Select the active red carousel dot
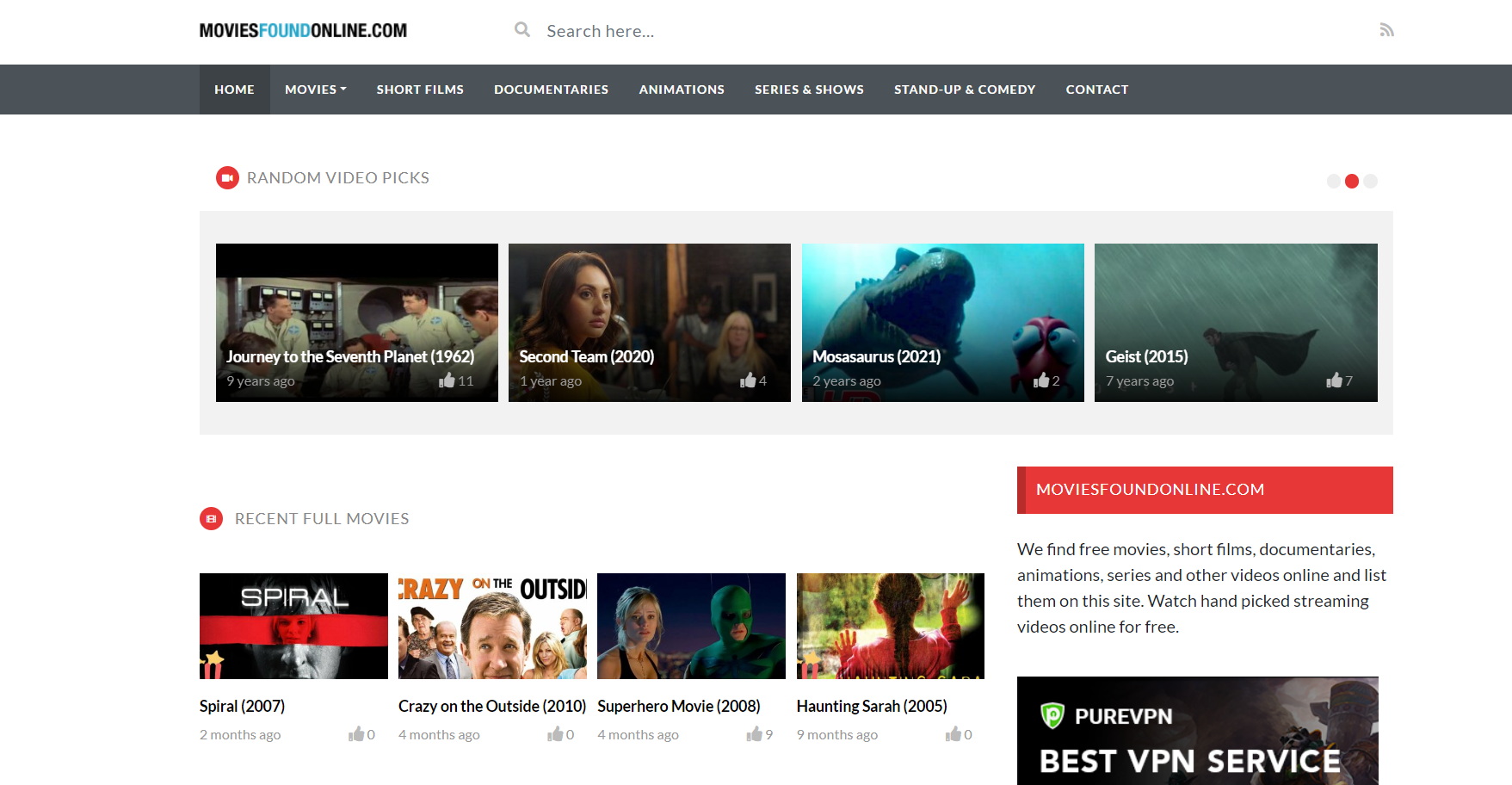 point(1352,182)
